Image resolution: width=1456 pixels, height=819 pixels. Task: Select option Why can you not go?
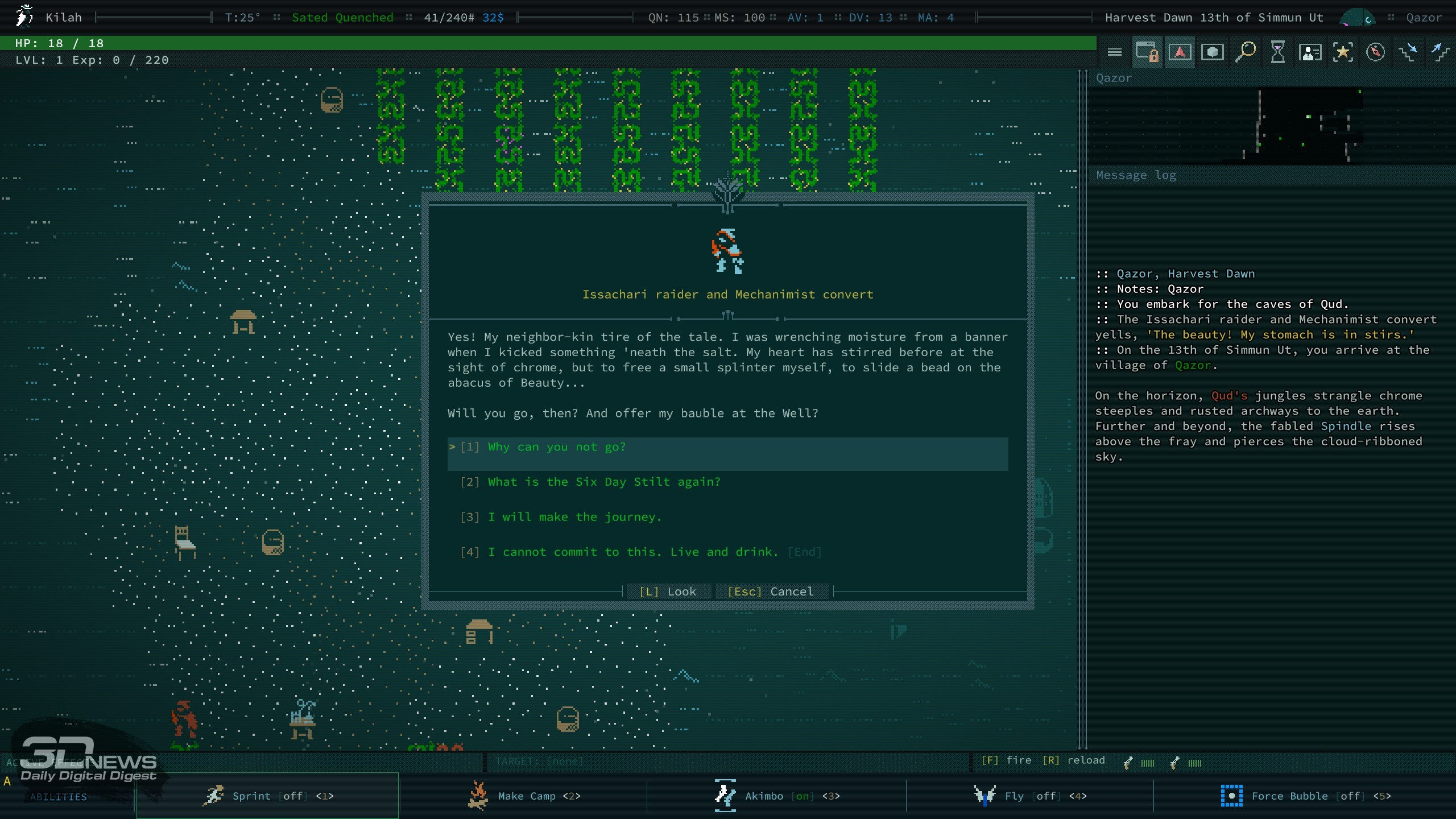pos(727,453)
